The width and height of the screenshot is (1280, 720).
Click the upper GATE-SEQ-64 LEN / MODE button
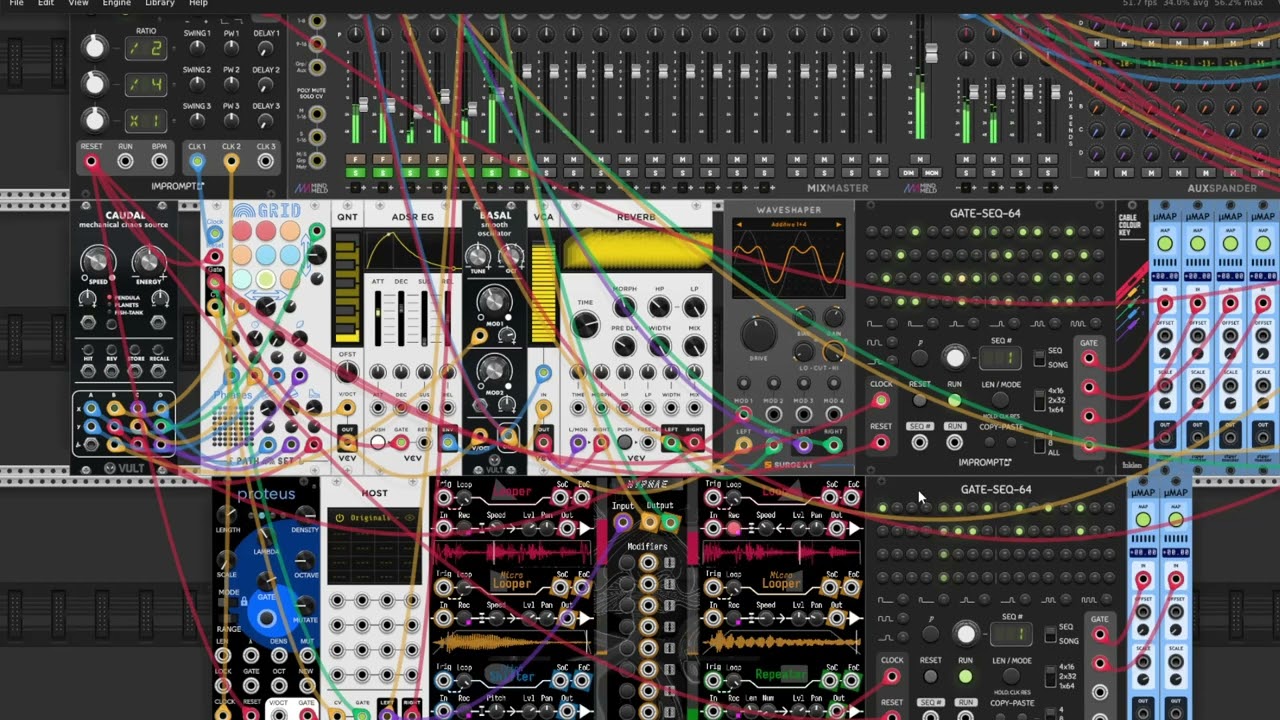click(1000, 400)
